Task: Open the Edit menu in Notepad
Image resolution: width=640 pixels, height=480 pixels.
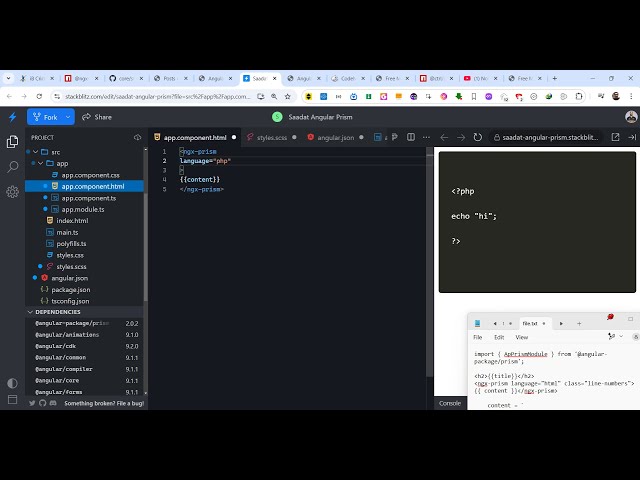Action: (499, 337)
